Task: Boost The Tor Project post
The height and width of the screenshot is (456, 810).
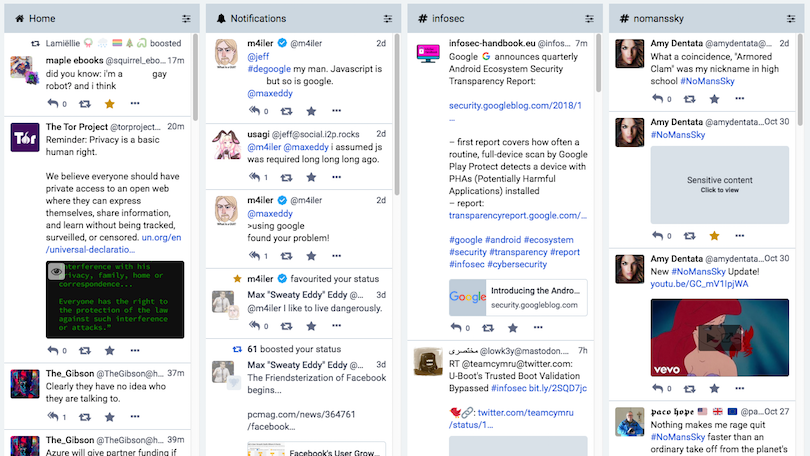Action: [x=85, y=351]
